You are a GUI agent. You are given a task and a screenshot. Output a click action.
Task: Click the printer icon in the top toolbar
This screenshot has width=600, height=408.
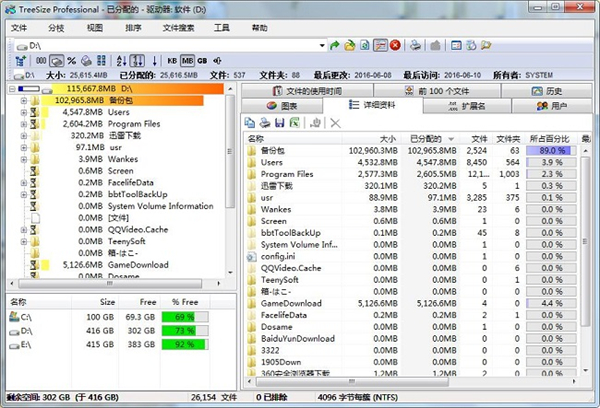(x=415, y=46)
